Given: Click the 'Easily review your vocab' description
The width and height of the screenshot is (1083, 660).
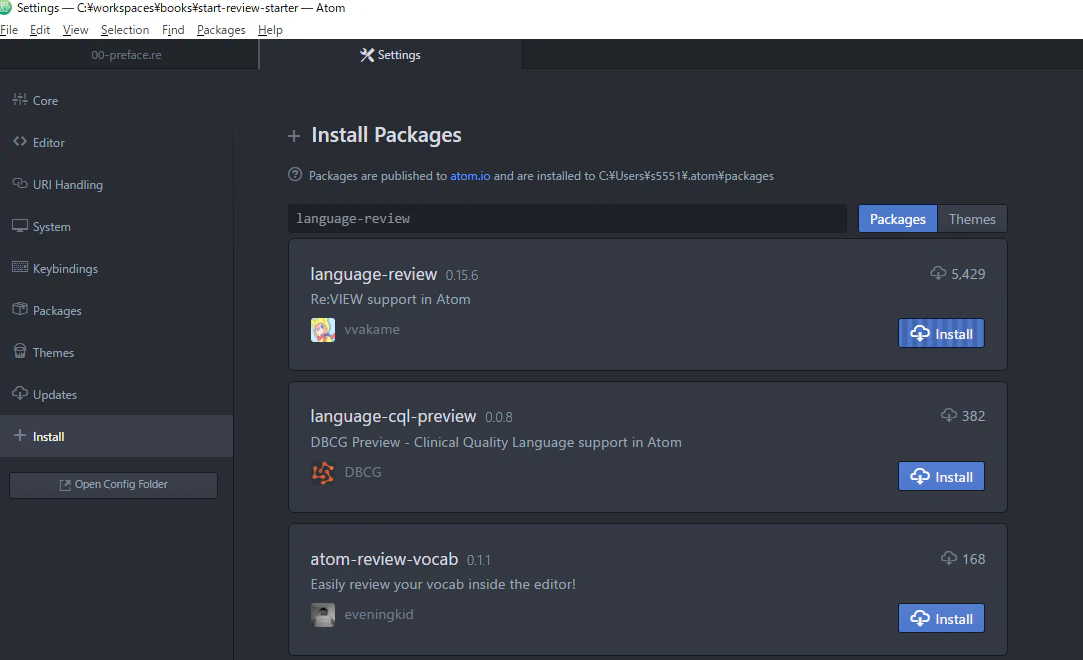Looking at the screenshot, I should coord(443,585).
